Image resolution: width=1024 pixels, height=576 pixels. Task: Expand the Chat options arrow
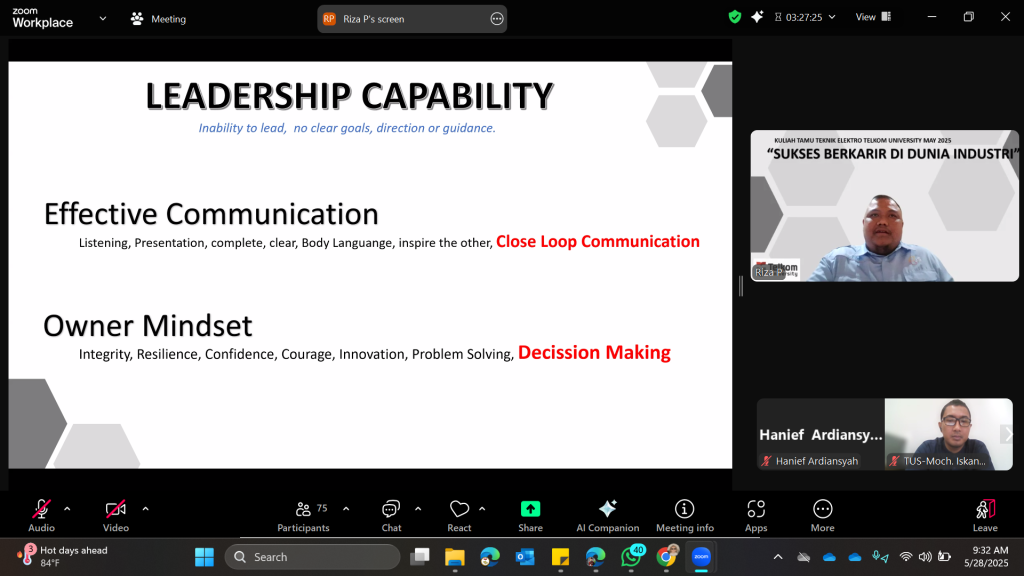point(418,509)
